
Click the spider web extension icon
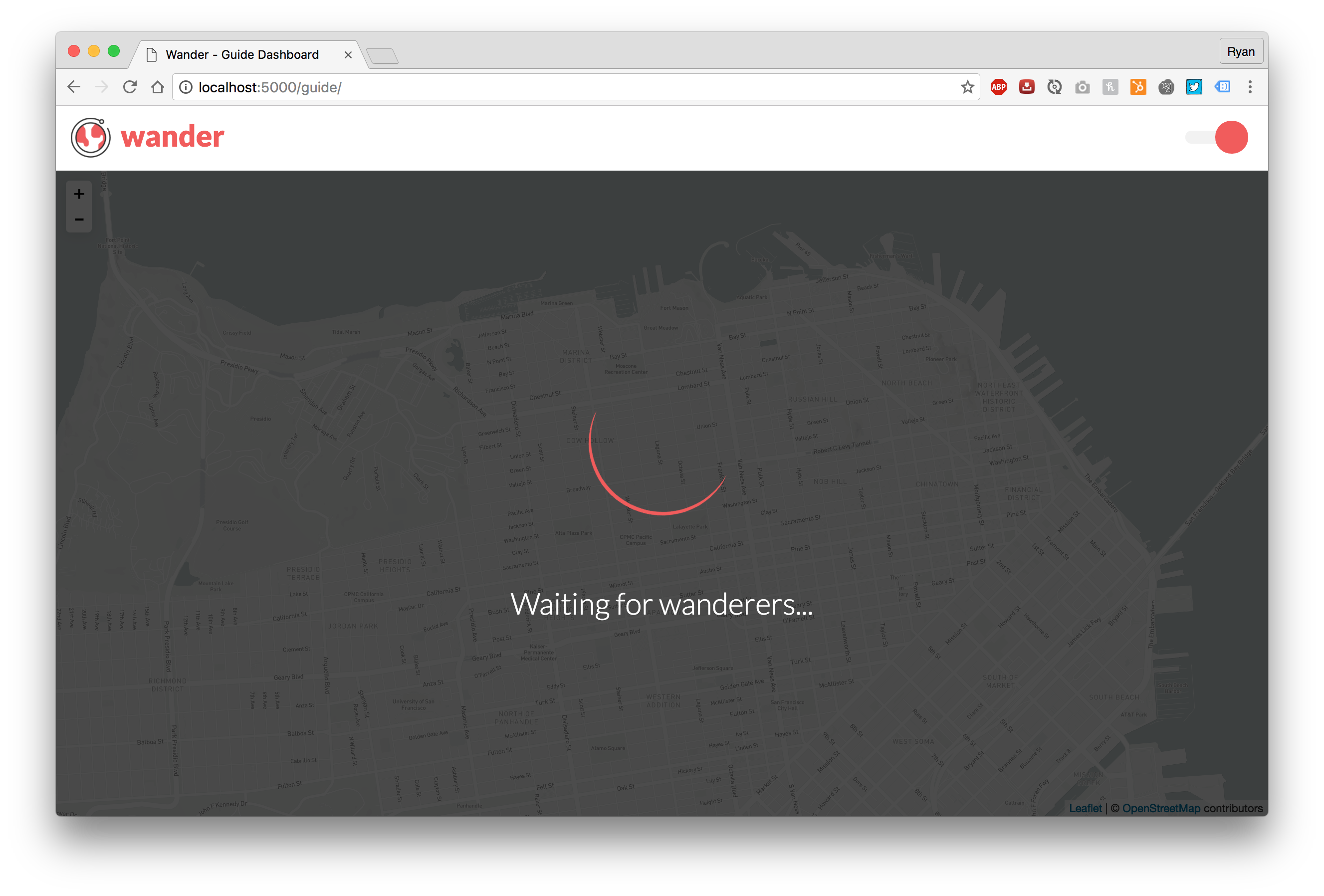click(x=1166, y=87)
